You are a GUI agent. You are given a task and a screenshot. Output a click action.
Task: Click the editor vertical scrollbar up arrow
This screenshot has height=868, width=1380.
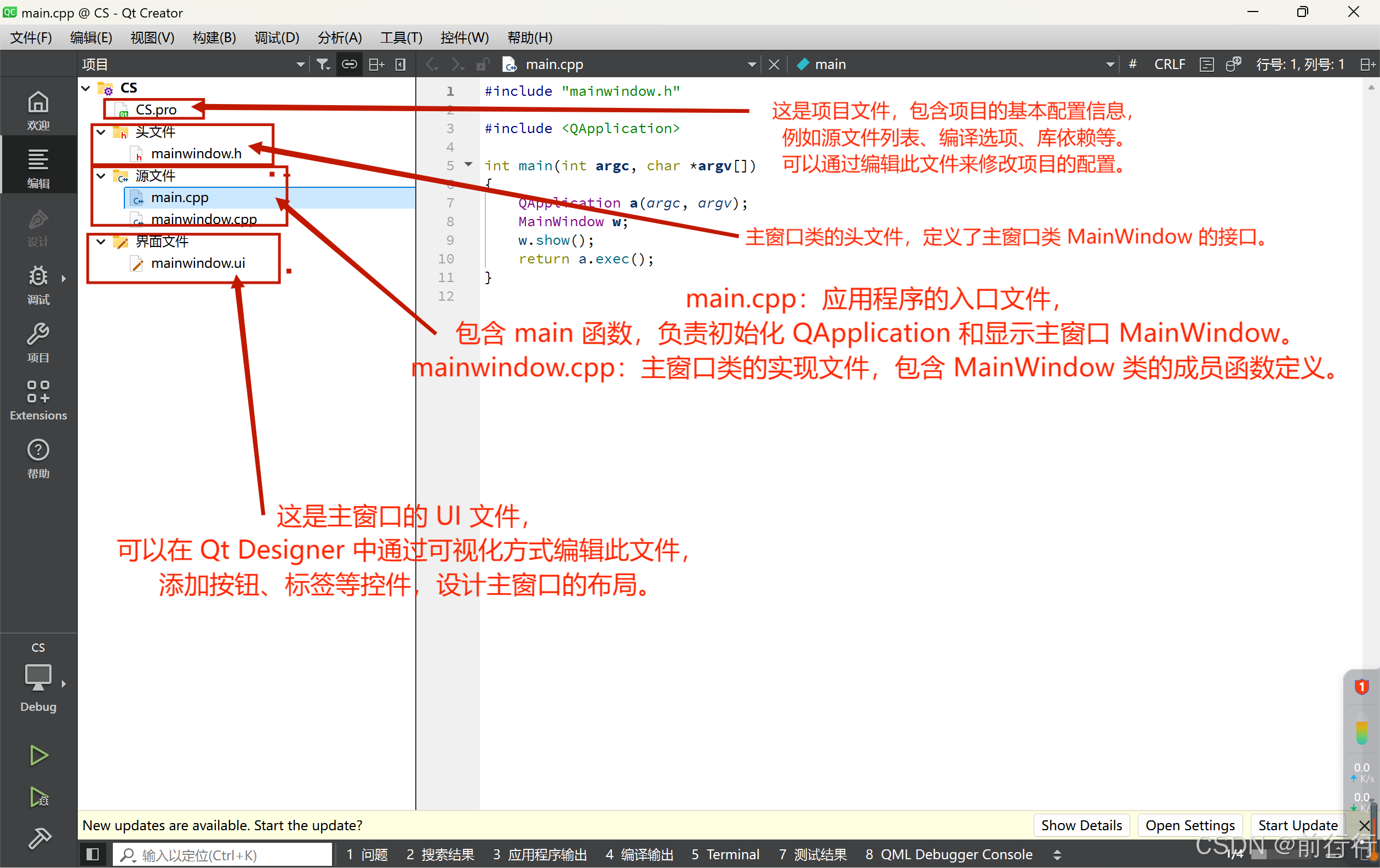coord(1371,88)
